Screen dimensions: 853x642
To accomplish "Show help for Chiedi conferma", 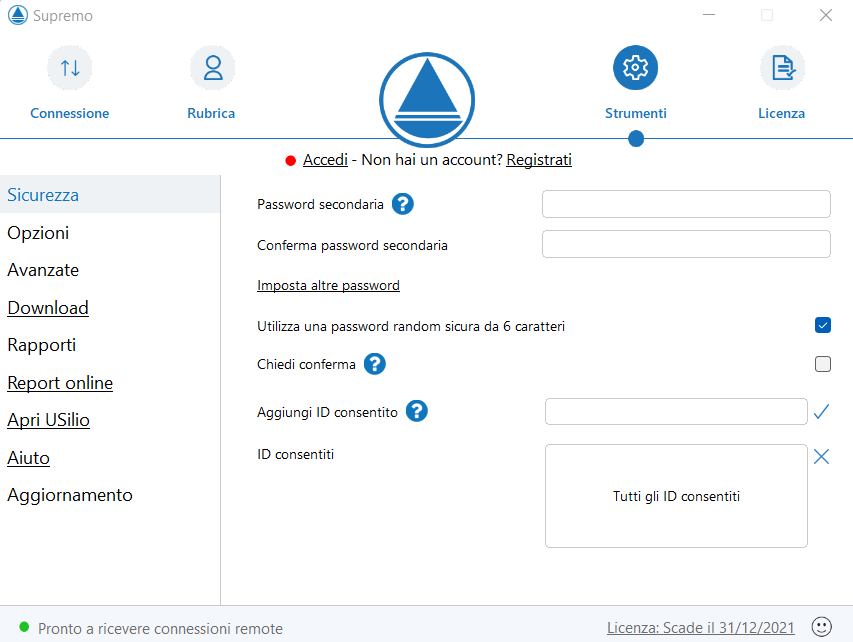I will [375, 364].
